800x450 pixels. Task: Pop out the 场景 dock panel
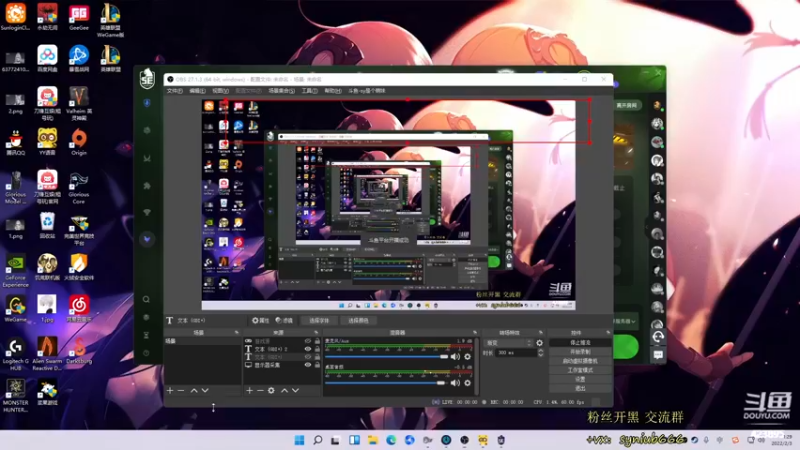coord(236,333)
